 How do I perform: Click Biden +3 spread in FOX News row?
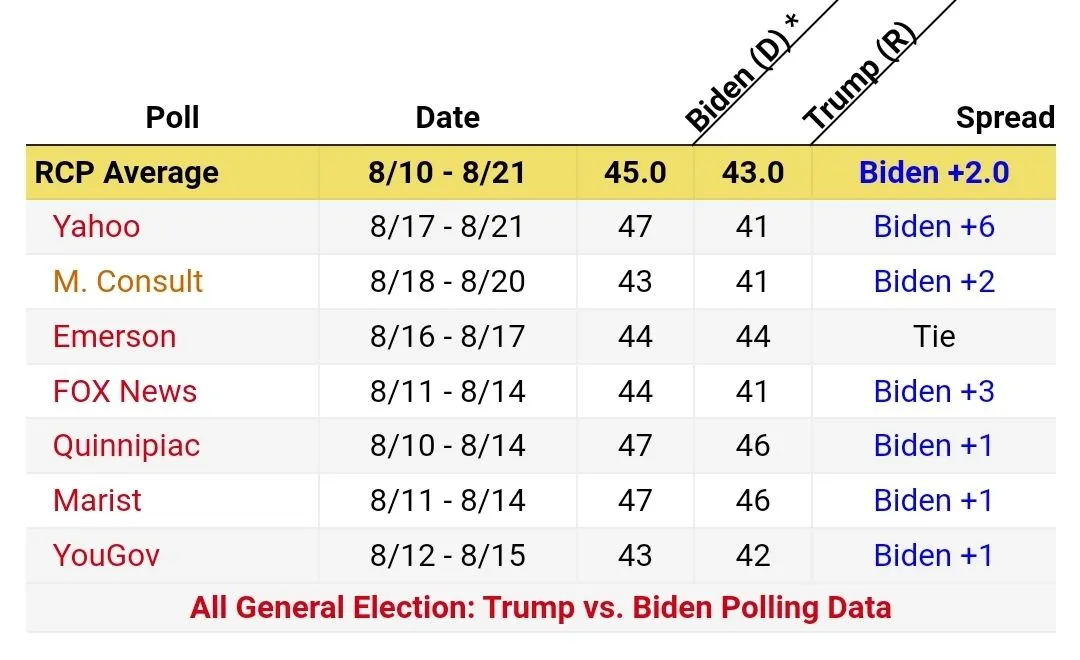tap(934, 391)
